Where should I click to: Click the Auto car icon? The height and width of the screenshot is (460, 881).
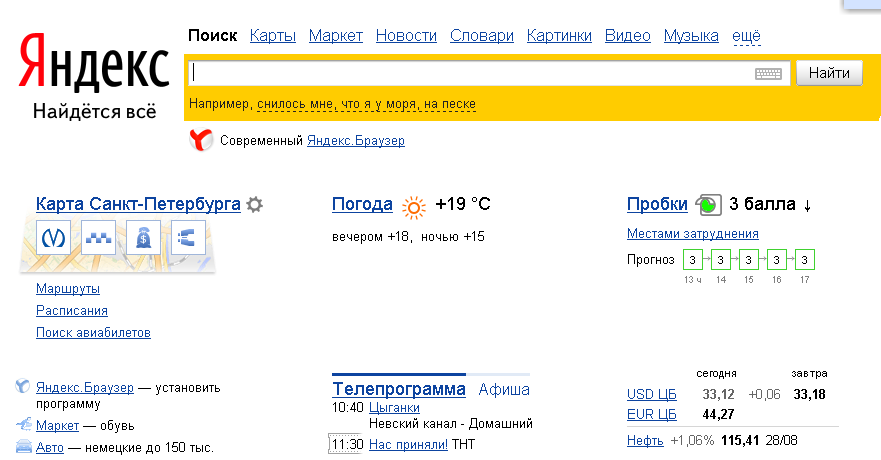(24, 447)
